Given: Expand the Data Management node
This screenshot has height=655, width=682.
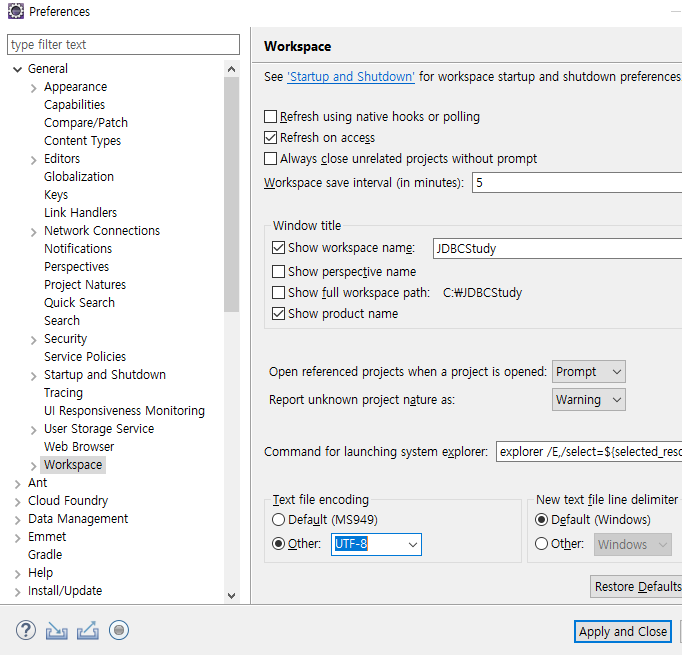Looking at the screenshot, I should tap(17, 520).
